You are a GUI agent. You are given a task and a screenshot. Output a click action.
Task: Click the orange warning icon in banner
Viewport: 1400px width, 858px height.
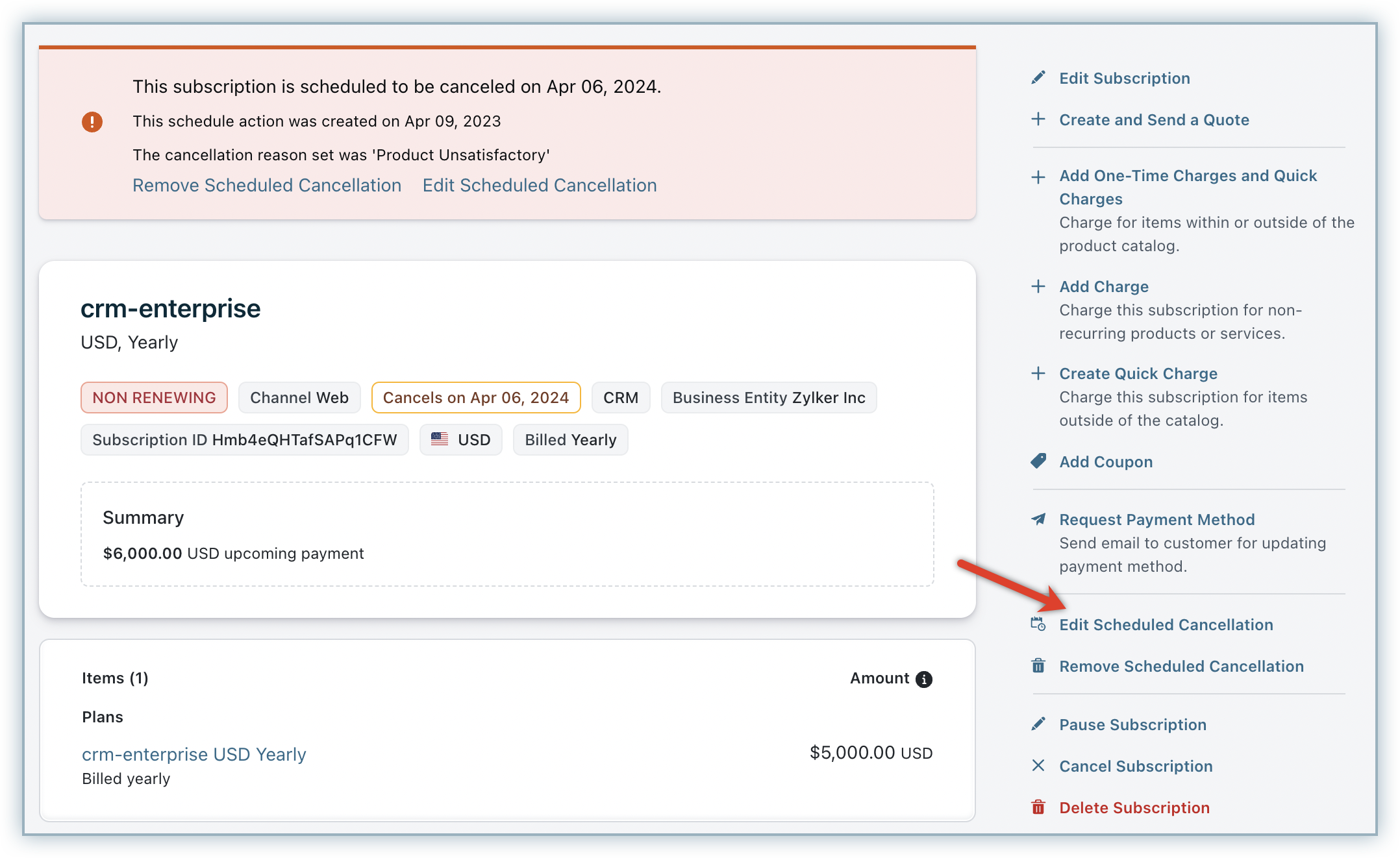(92, 121)
